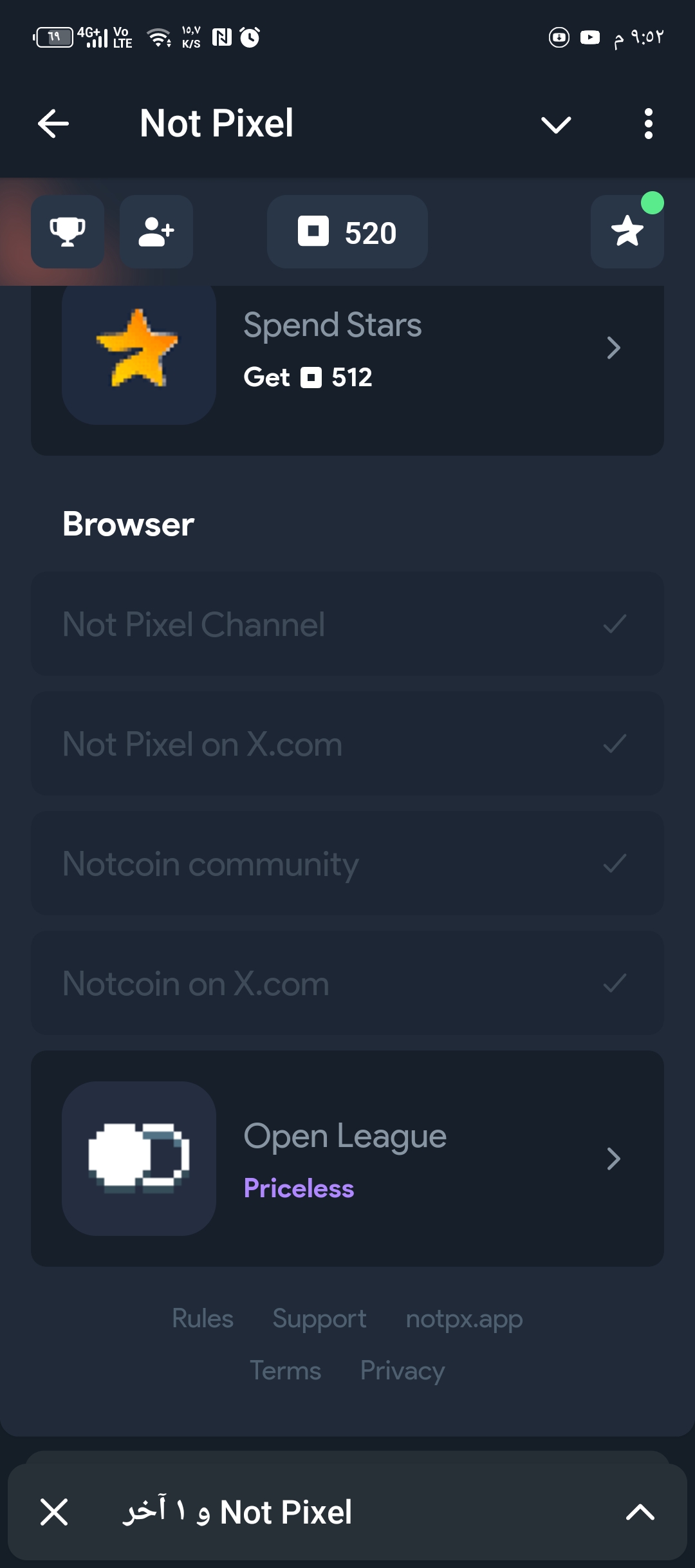Open the Support link
The image size is (695, 1568).
[x=319, y=1318]
